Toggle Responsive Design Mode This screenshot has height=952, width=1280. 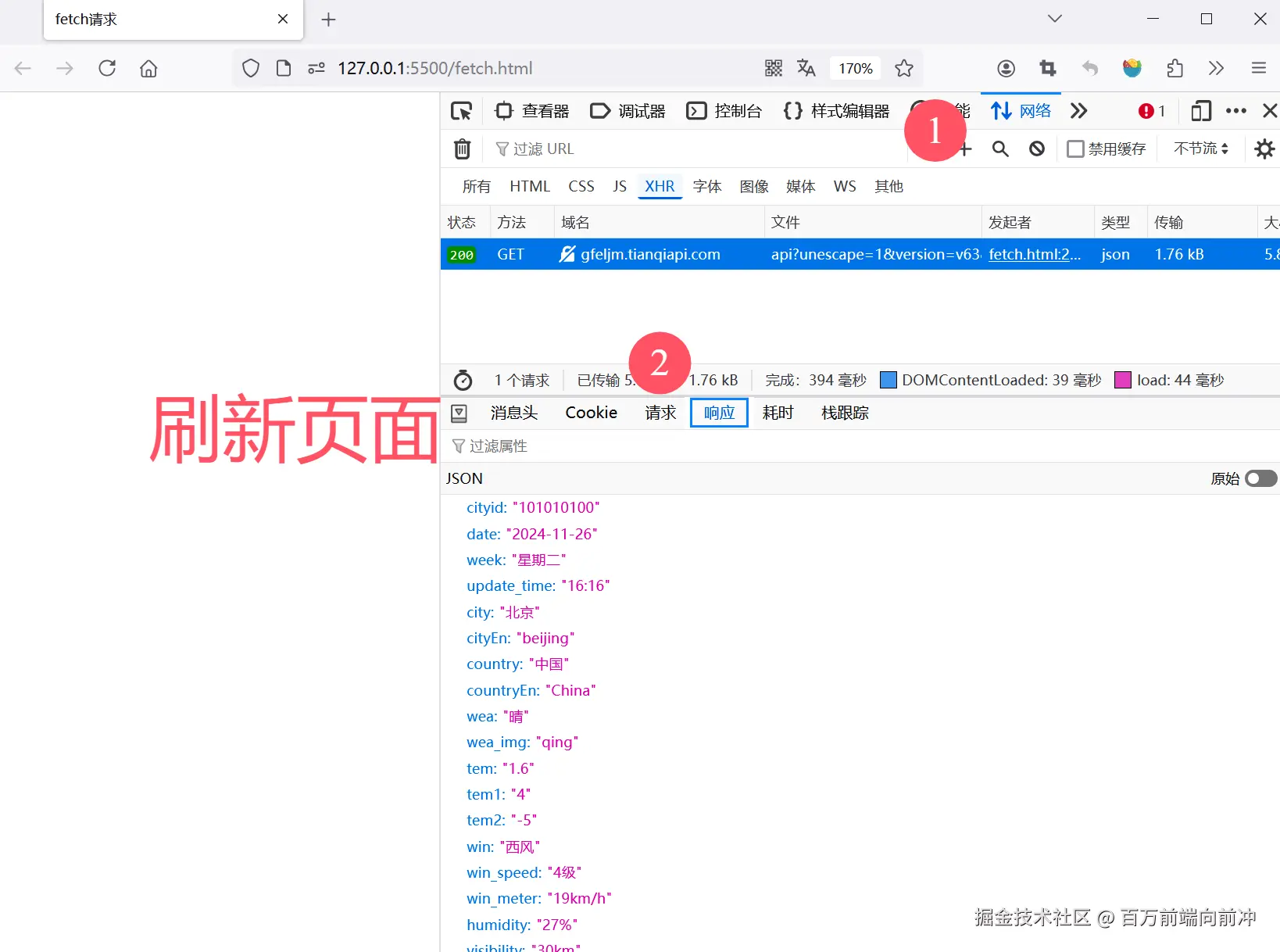(1201, 111)
